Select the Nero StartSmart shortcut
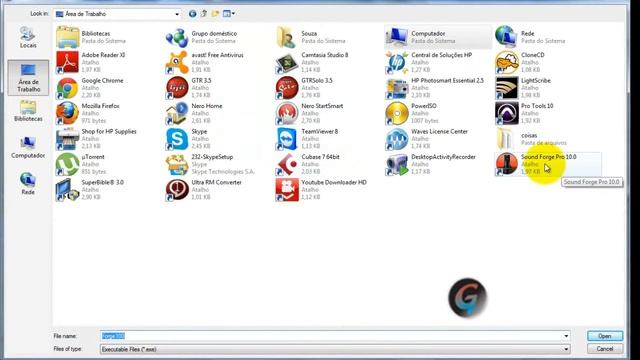640x360 pixels. (310, 113)
